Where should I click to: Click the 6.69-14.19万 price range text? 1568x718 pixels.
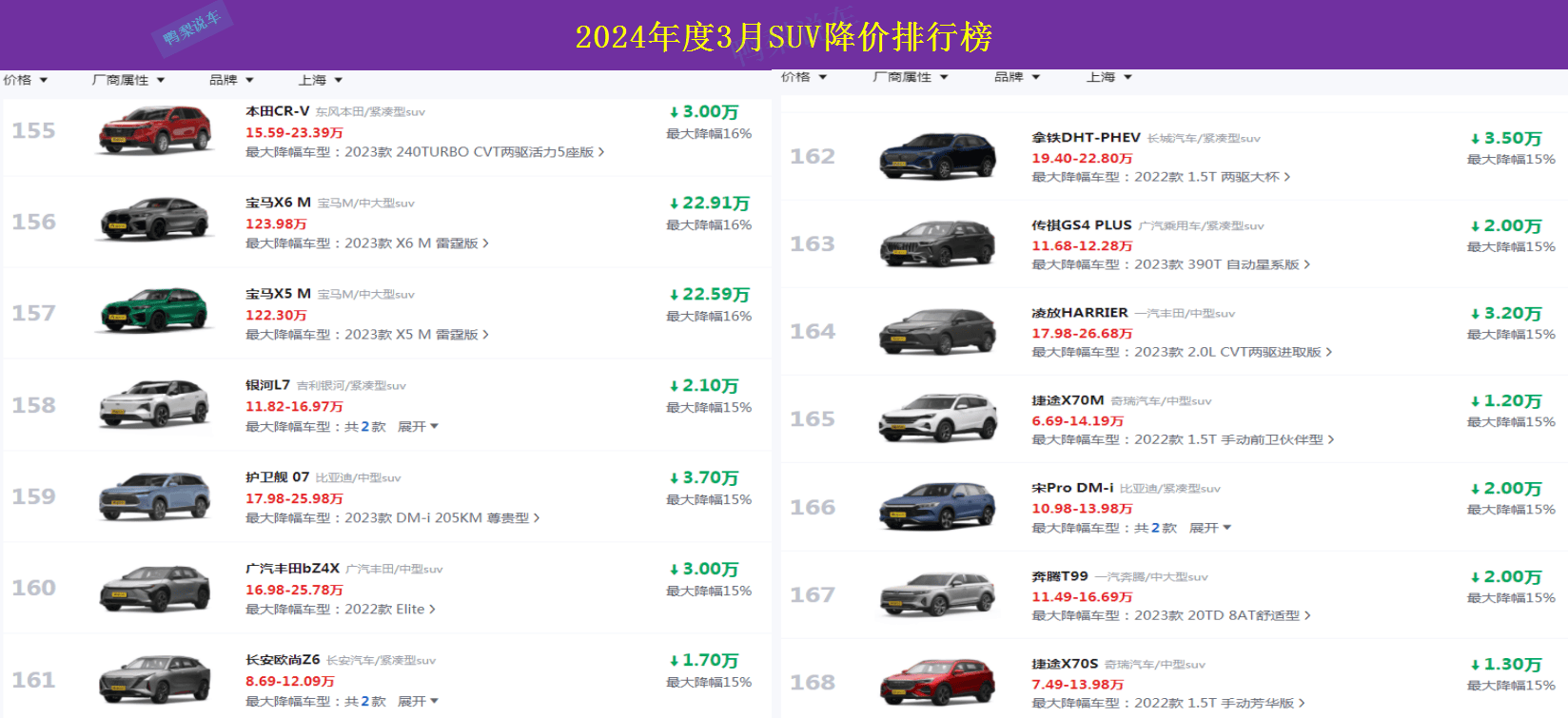click(x=1077, y=421)
